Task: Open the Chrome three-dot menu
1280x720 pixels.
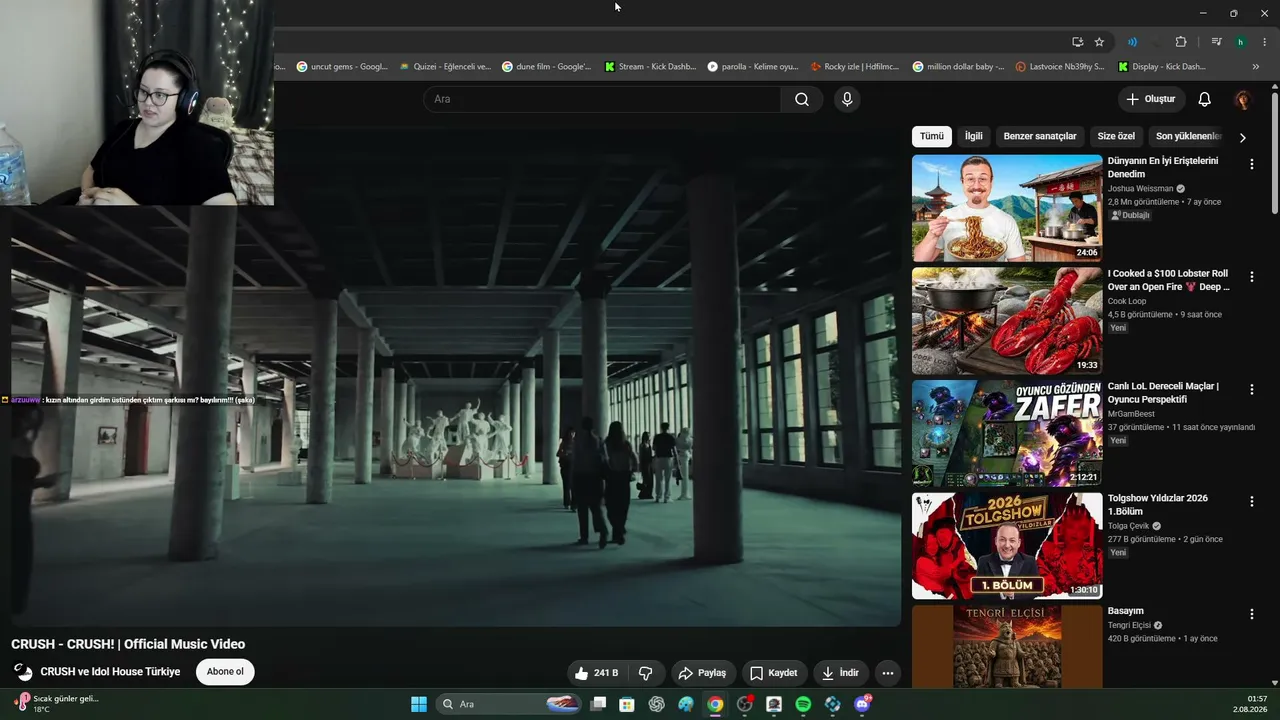Action: pyautogui.click(x=1264, y=42)
